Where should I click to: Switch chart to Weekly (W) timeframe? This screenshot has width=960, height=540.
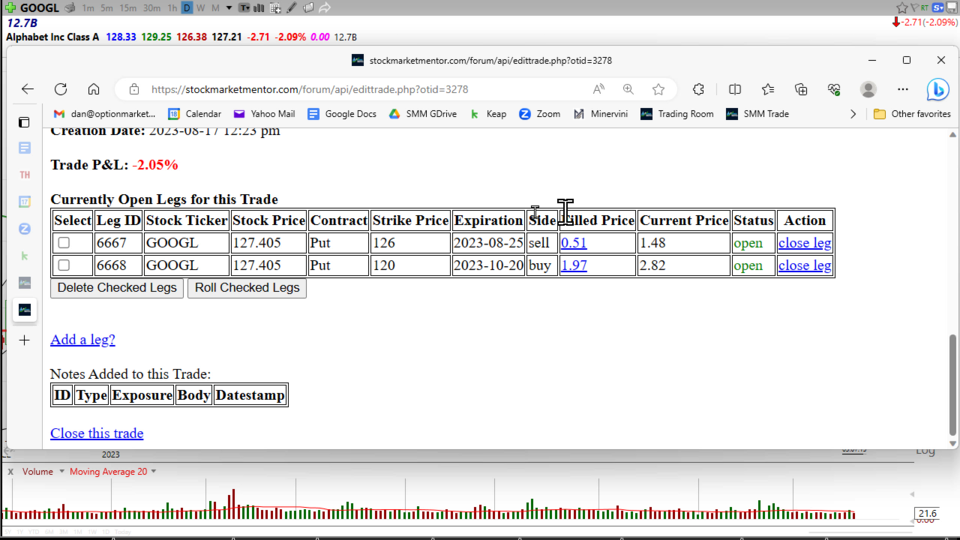click(201, 8)
